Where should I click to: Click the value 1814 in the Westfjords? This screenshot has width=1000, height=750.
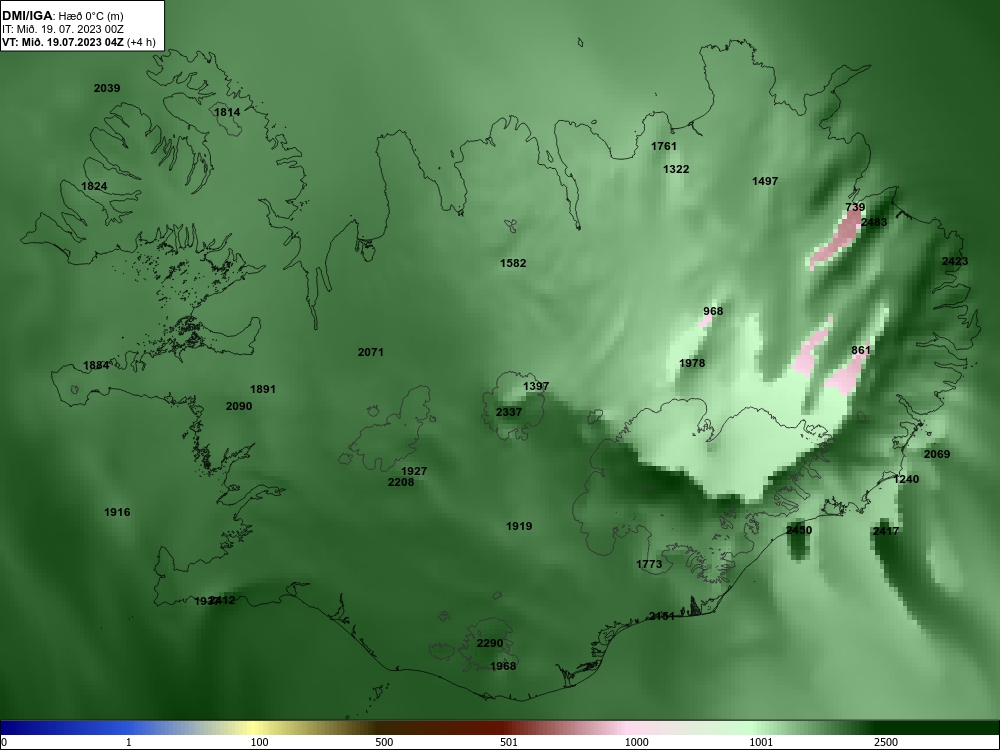[226, 112]
